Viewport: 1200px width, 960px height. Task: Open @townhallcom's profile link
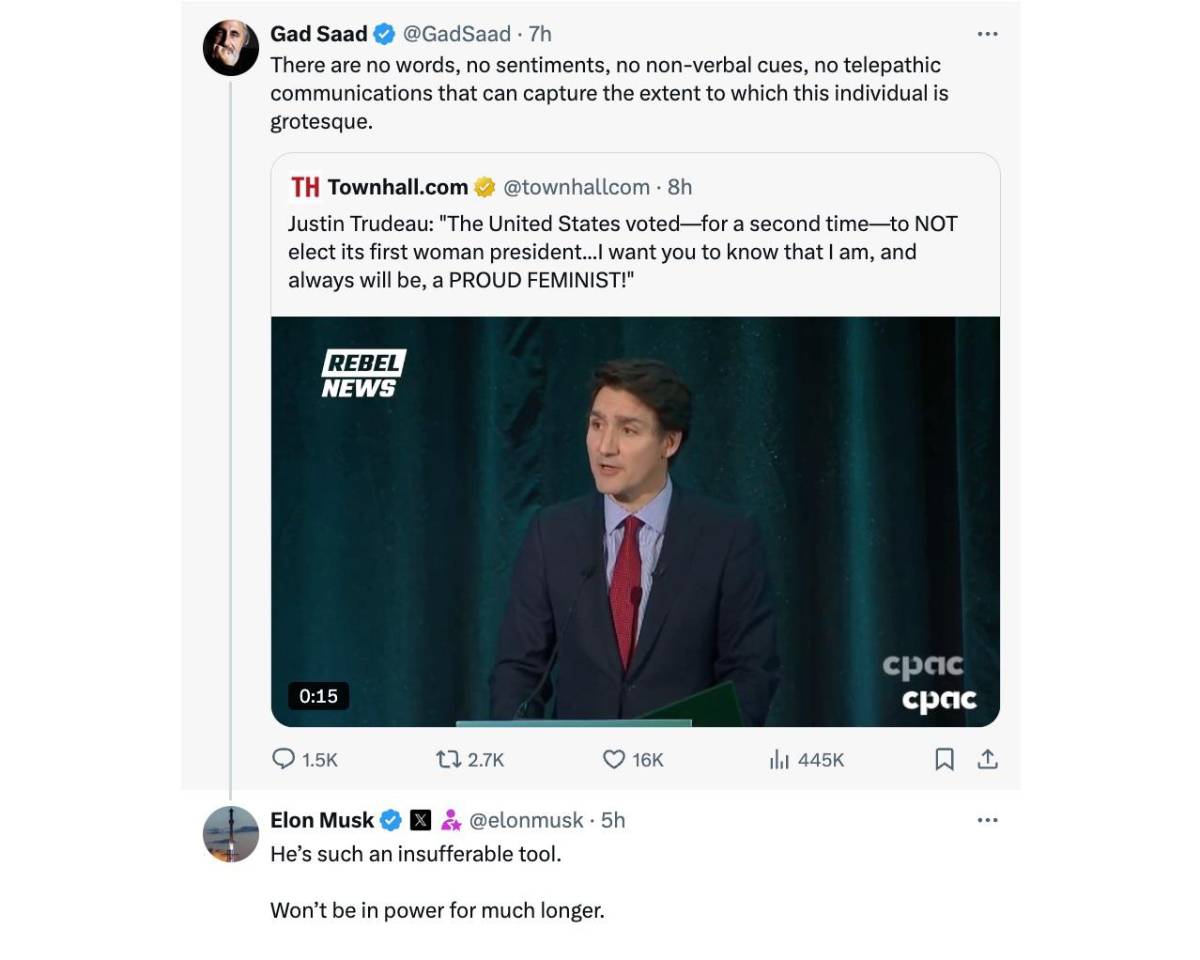click(575, 186)
